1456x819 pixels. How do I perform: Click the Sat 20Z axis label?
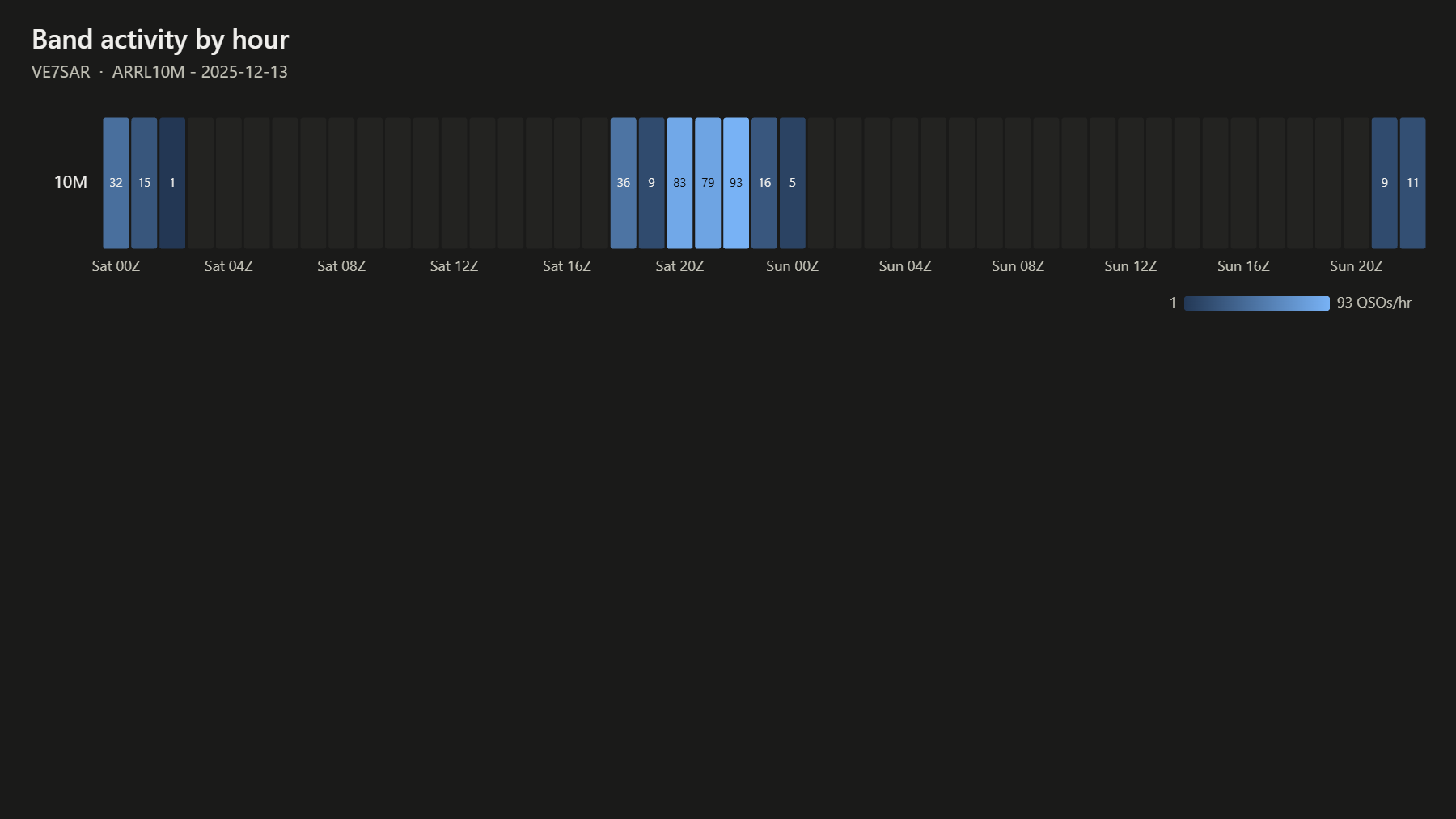click(679, 266)
